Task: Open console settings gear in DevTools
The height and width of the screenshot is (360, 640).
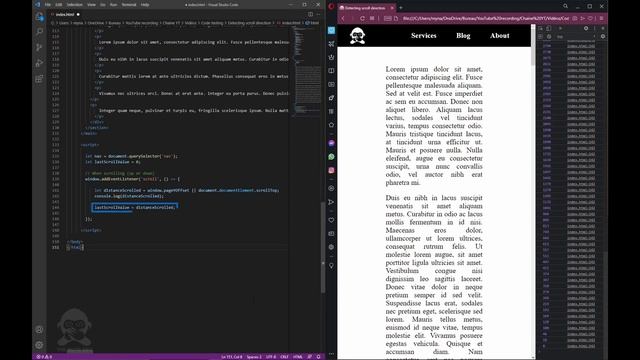Action: (x=603, y=36)
